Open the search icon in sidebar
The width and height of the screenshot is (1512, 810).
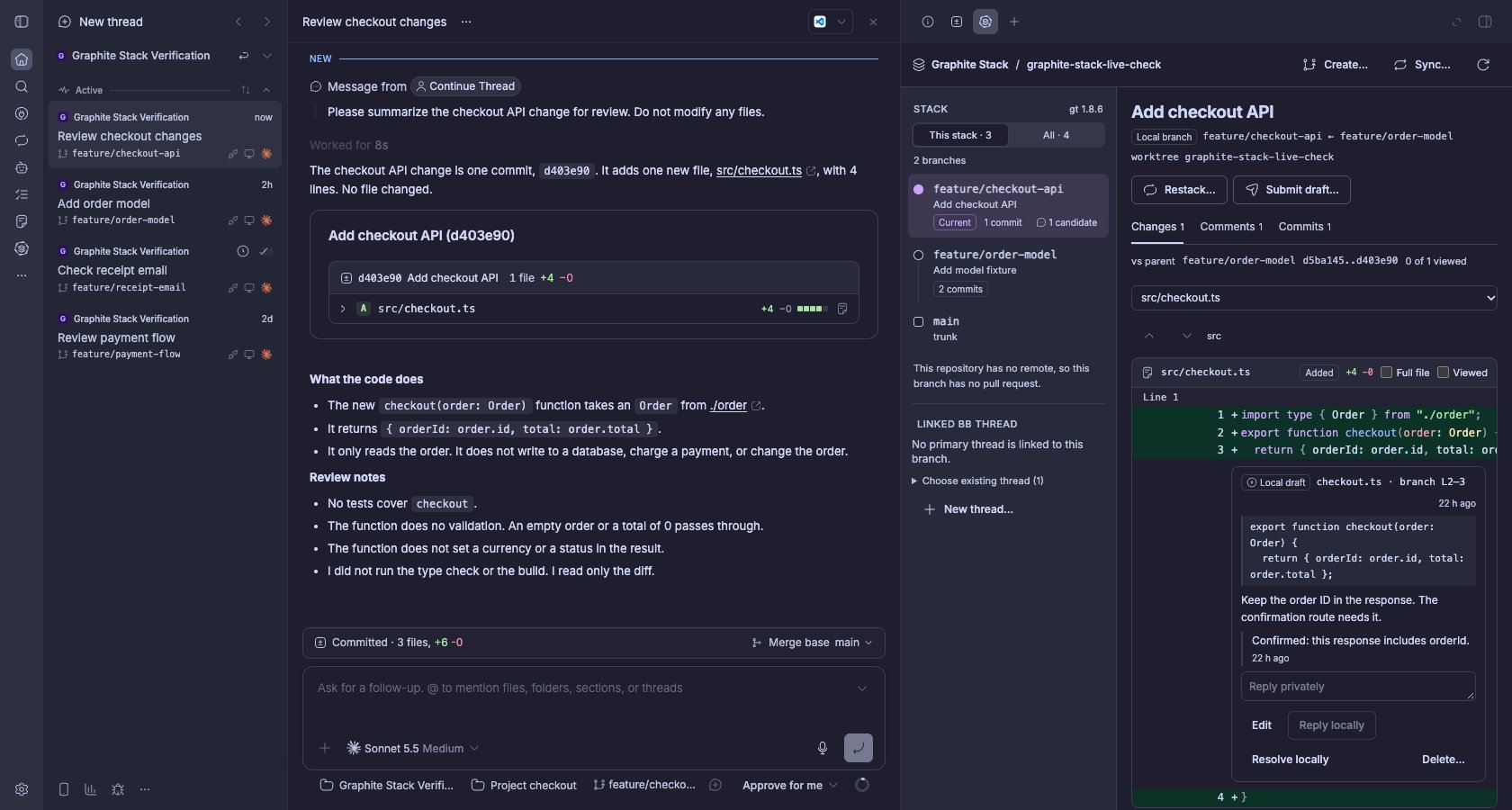[x=22, y=86]
